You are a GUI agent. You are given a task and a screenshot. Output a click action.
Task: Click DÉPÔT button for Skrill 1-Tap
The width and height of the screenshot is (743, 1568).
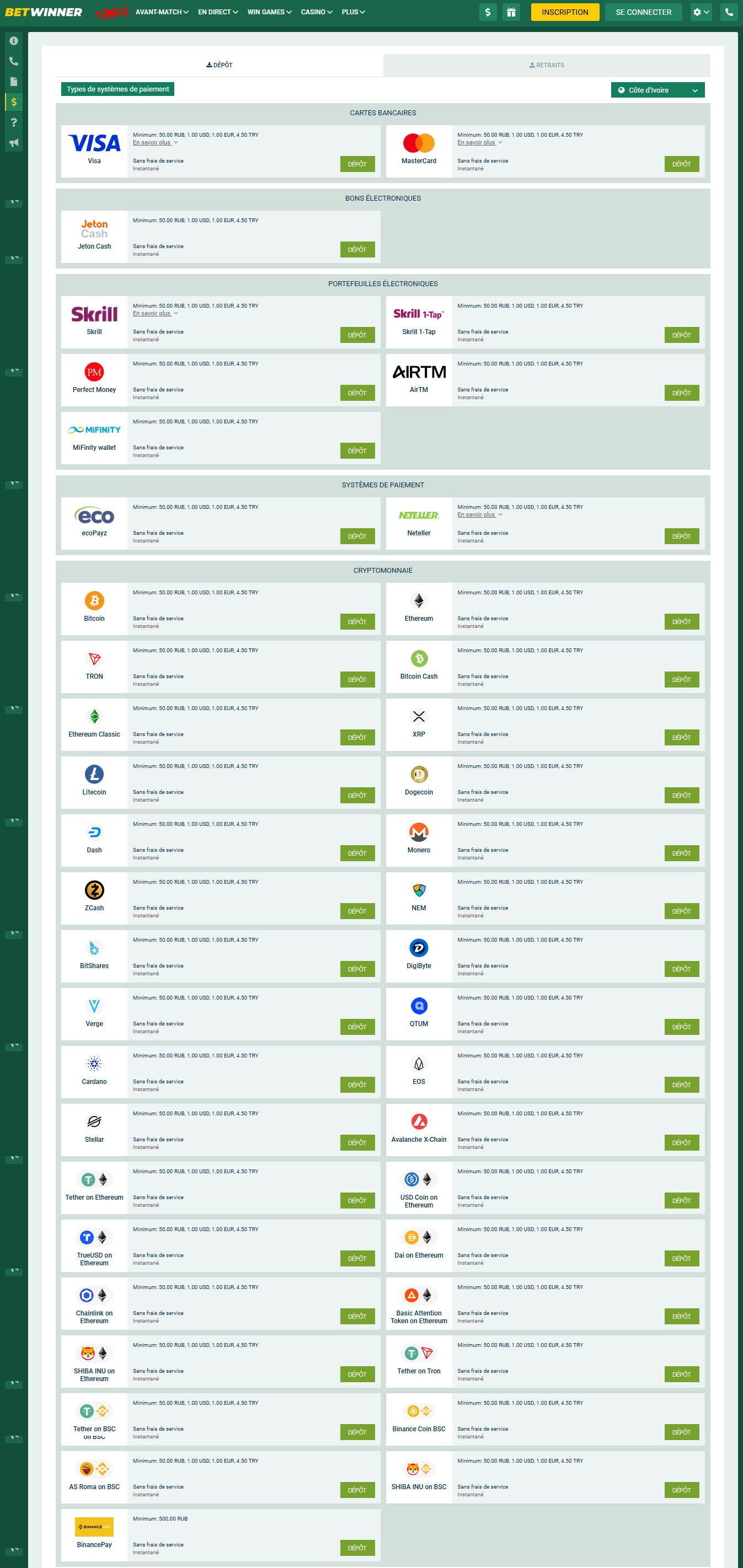point(681,335)
